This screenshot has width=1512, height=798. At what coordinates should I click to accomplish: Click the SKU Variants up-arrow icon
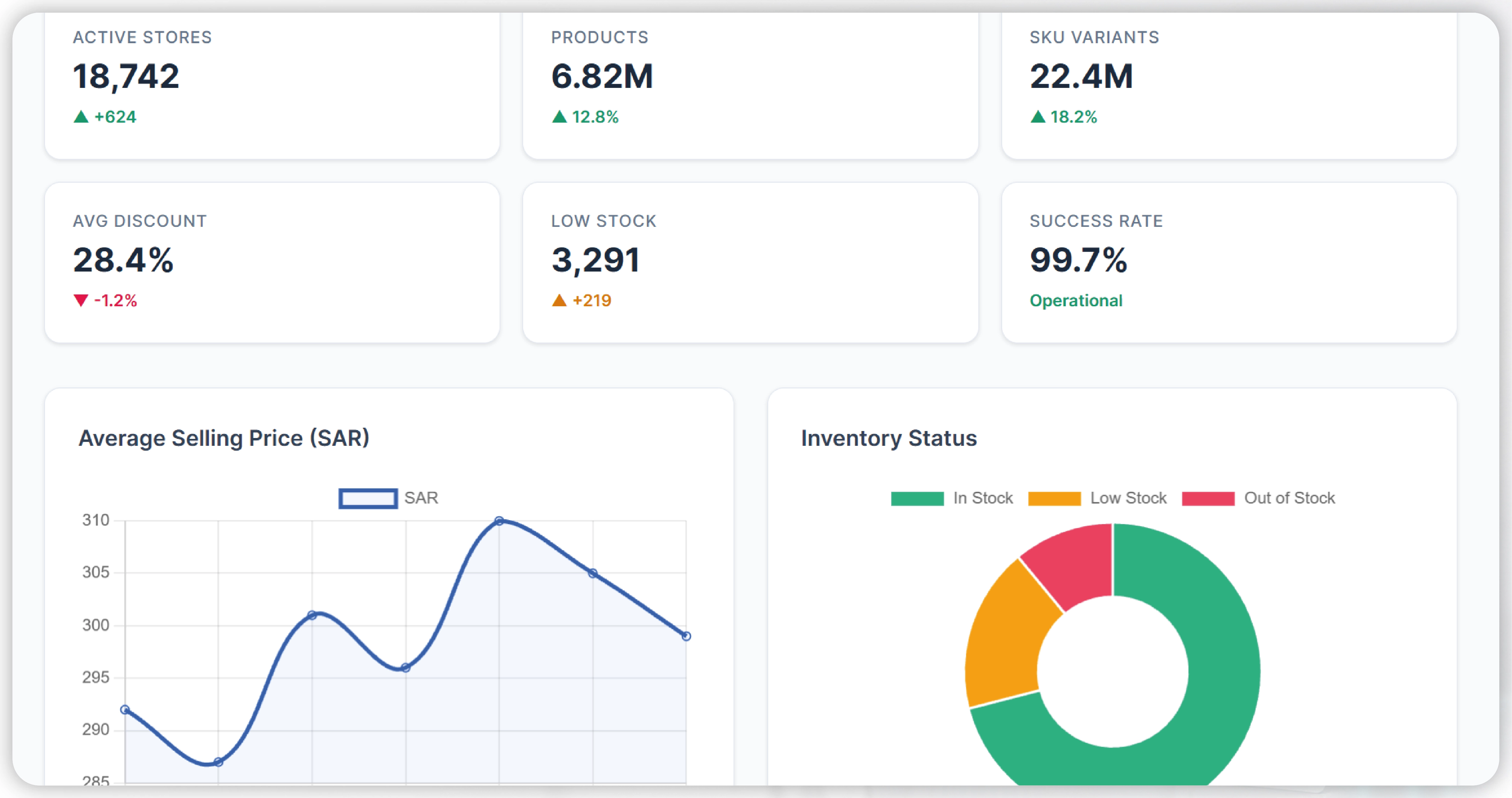pos(1038,117)
